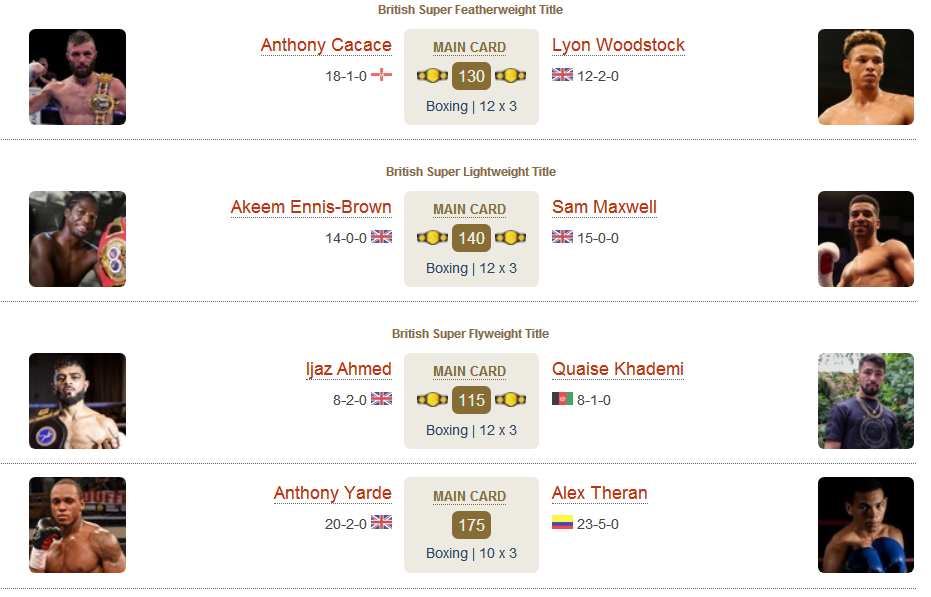931x597 pixels.
Task: Click the UK flag next to Lyon Woodstock's record
Action: [x=562, y=75]
